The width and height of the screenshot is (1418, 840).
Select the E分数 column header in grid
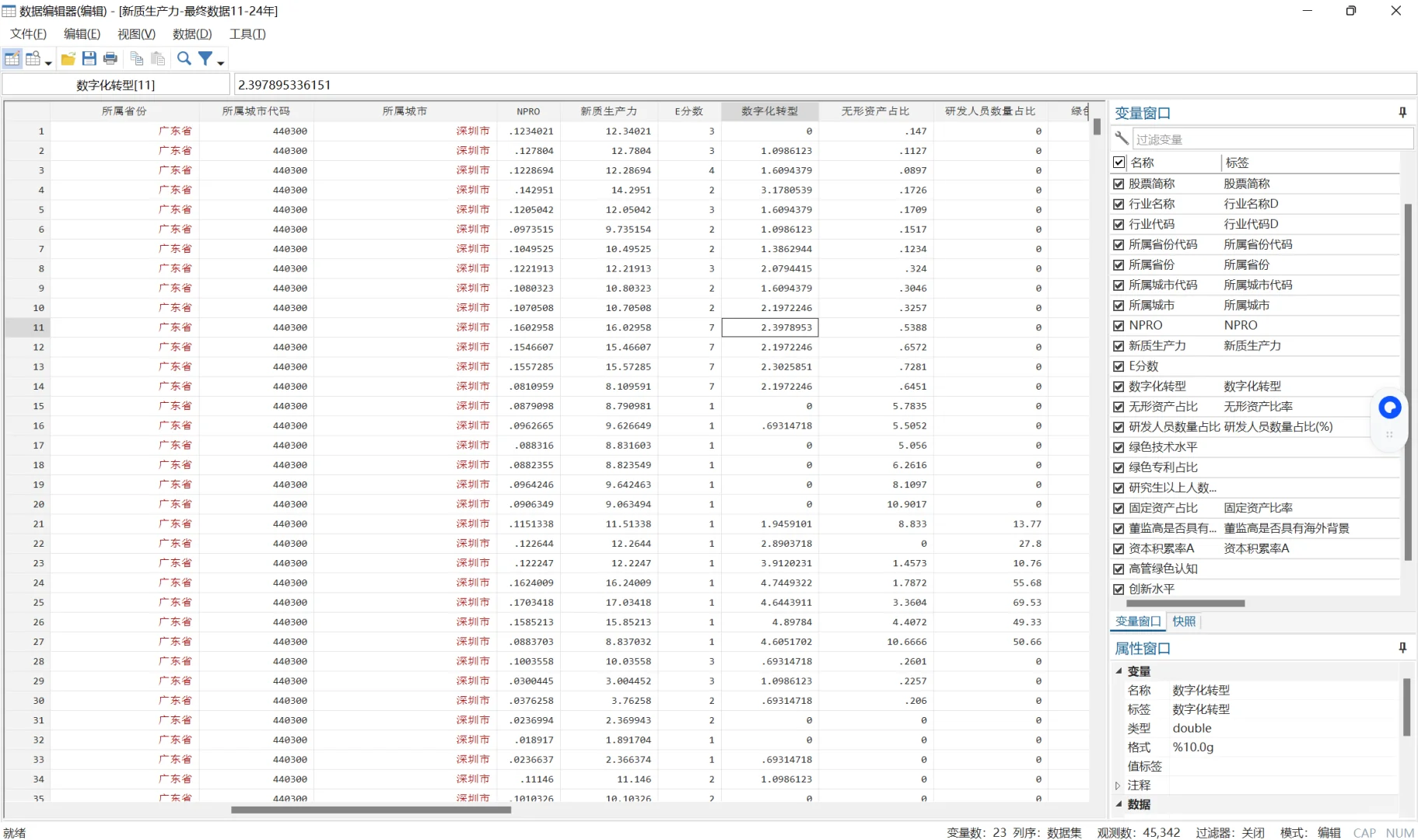(x=689, y=111)
